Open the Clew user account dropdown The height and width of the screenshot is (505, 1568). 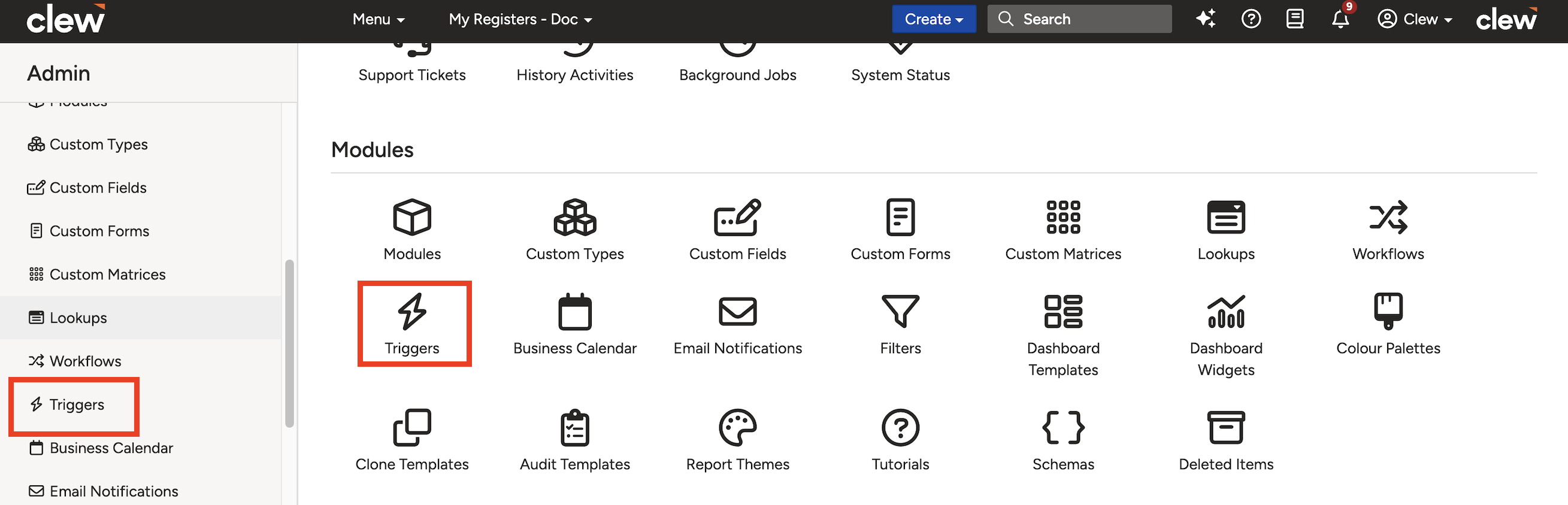click(1414, 20)
